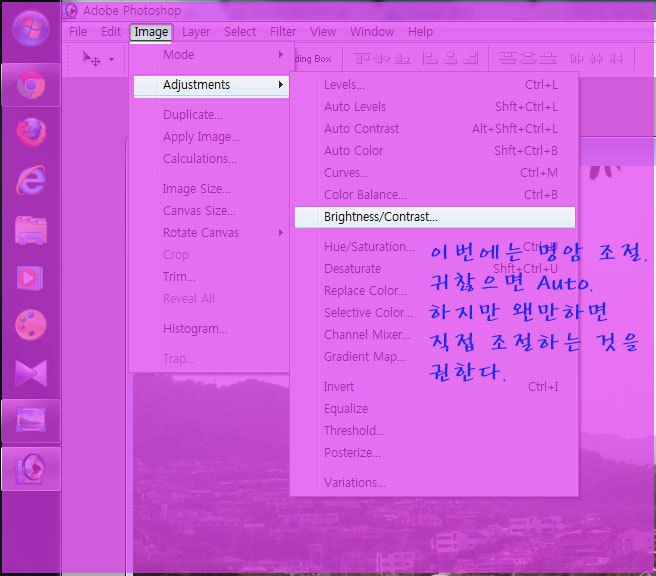Select Channel Mixer... adjustment

pyautogui.click(x=367, y=335)
